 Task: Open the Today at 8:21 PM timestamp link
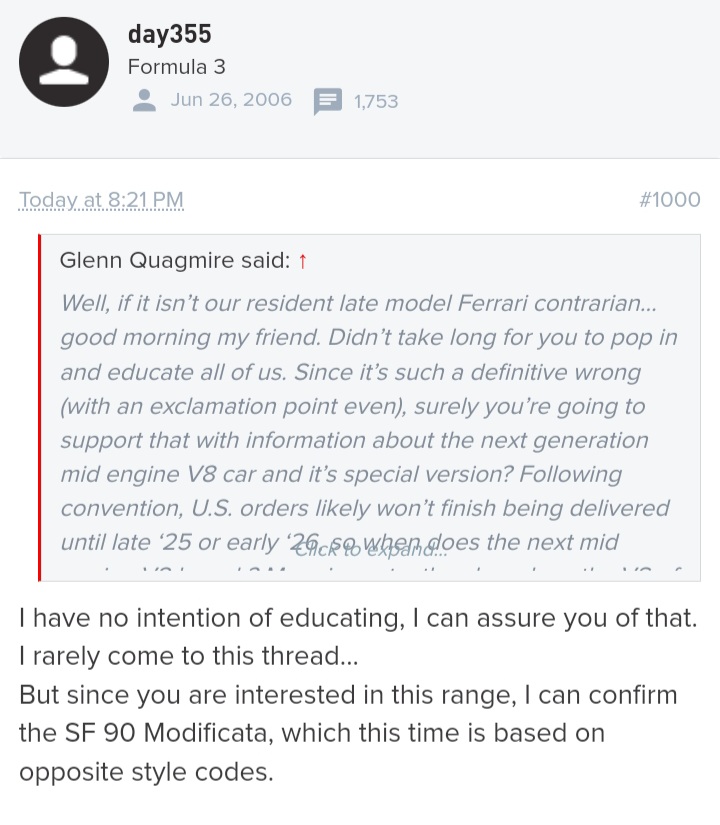tap(101, 200)
